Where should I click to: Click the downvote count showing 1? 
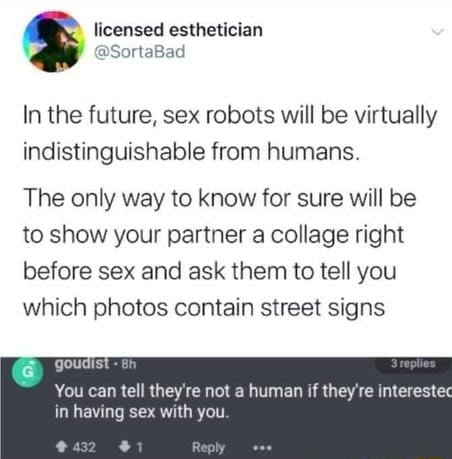click(140, 447)
